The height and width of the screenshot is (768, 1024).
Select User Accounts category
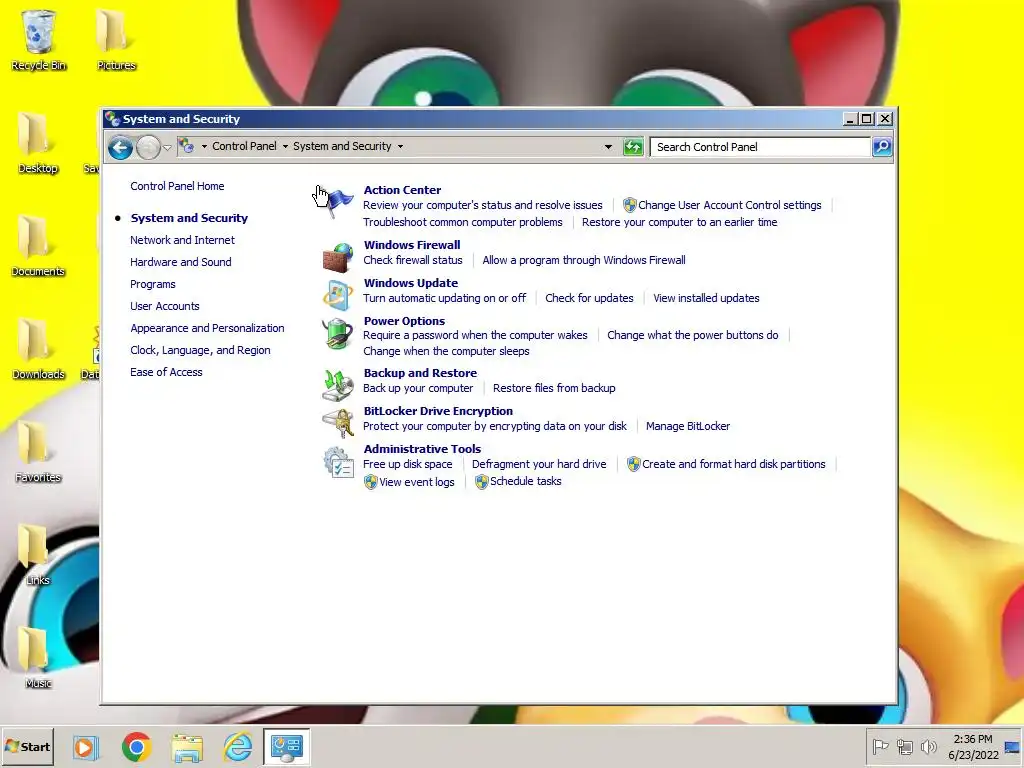tap(165, 306)
